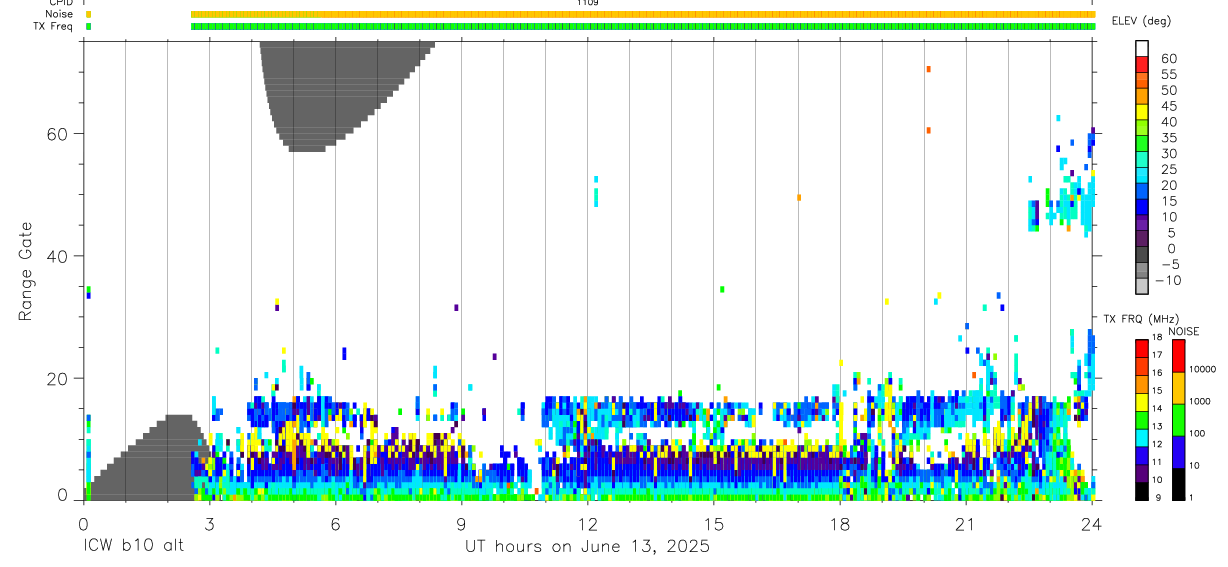Screen dimensions: 1228x567
Task: Click 'UT hours on June 13, 2025' axis title
Action: [587, 546]
